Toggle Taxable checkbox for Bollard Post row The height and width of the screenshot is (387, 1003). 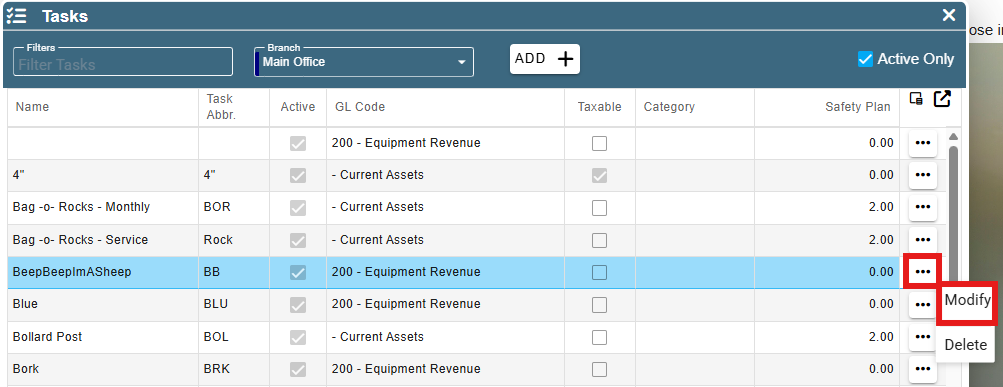599,337
